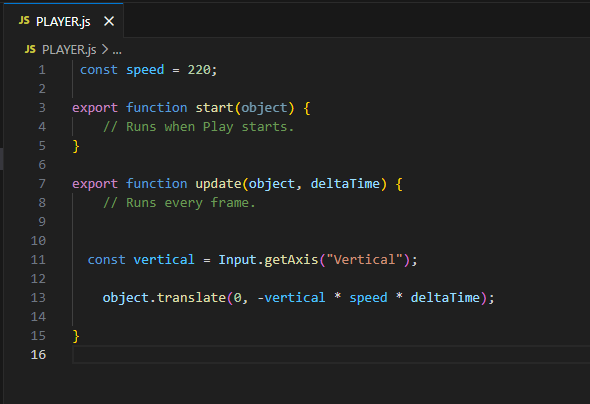This screenshot has width=590, height=404.
Task: Place the cursor on the 'speed' constant declaration
Action: (145, 70)
